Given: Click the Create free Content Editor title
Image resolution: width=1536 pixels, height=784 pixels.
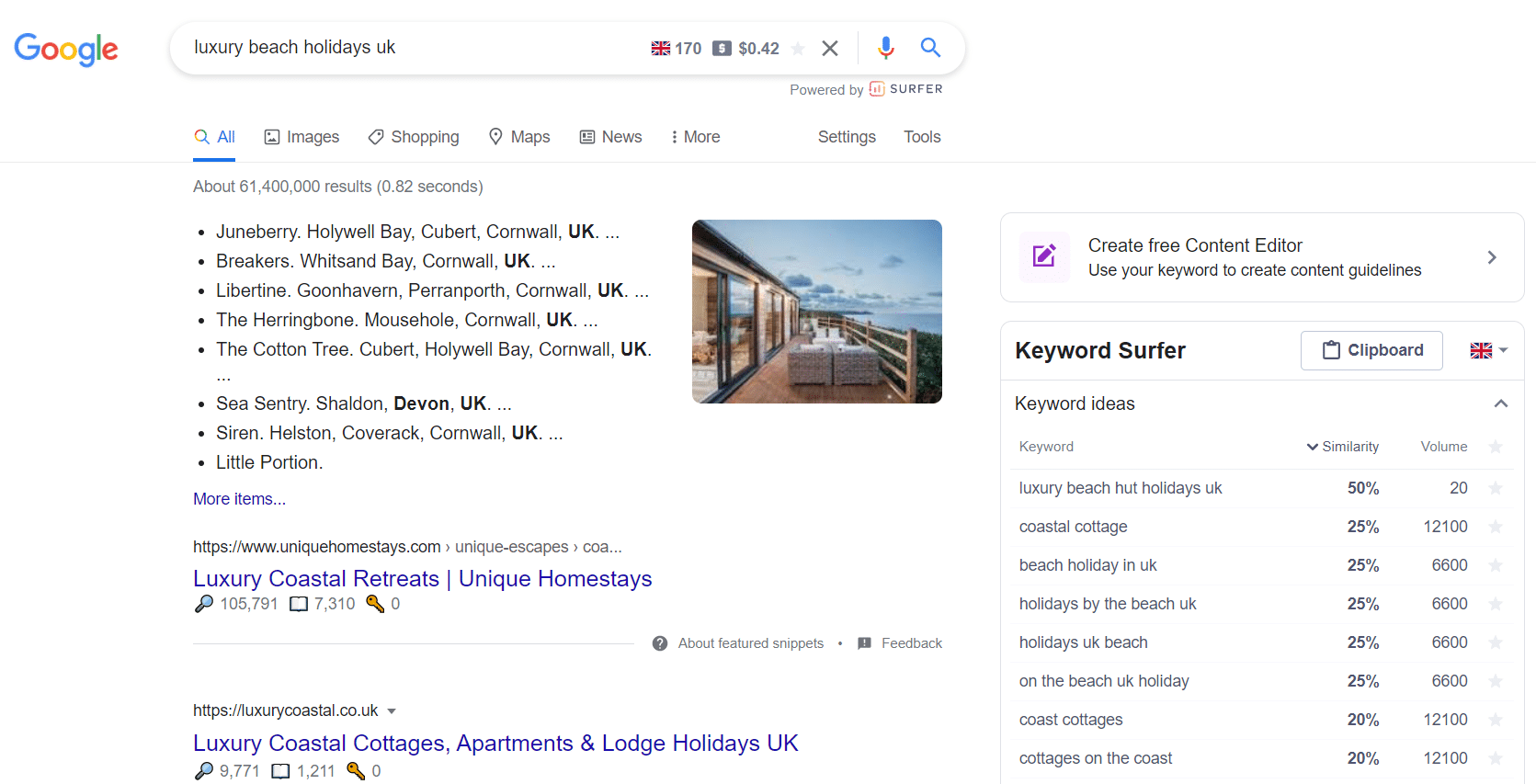Looking at the screenshot, I should 1195,245.
